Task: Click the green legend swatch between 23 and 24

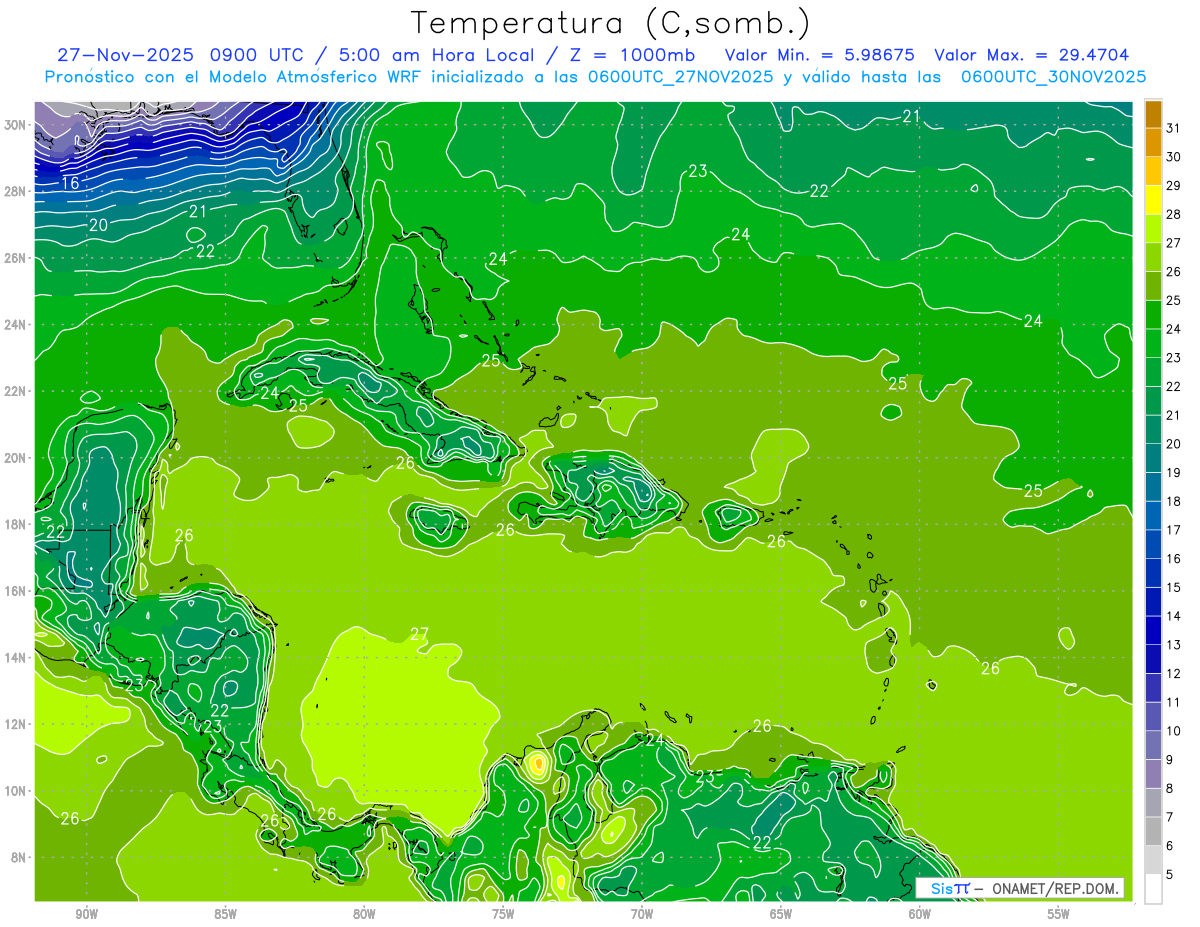Action: click(x=1153, y=344)
